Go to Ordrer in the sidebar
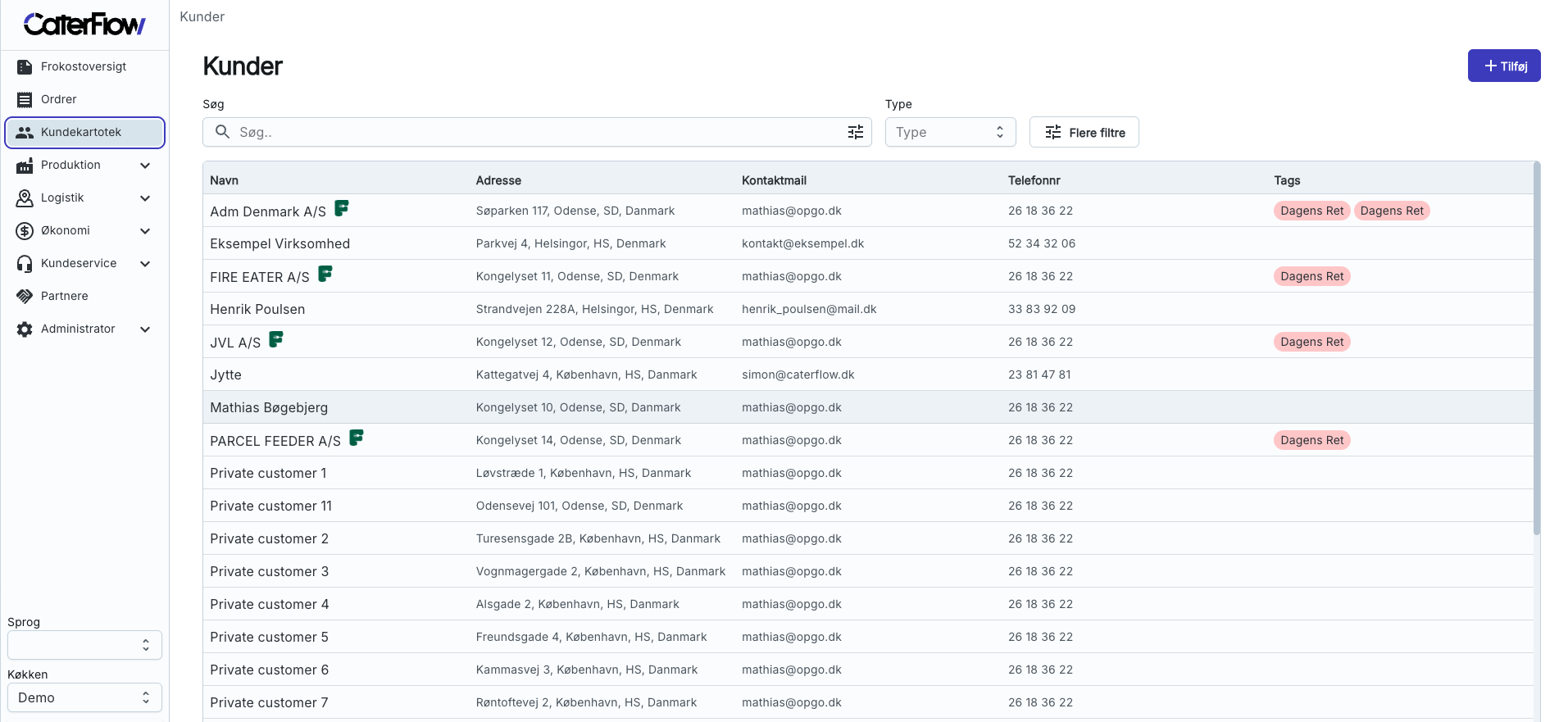The height and width of the screenshot is (722, 1568). 84,99
